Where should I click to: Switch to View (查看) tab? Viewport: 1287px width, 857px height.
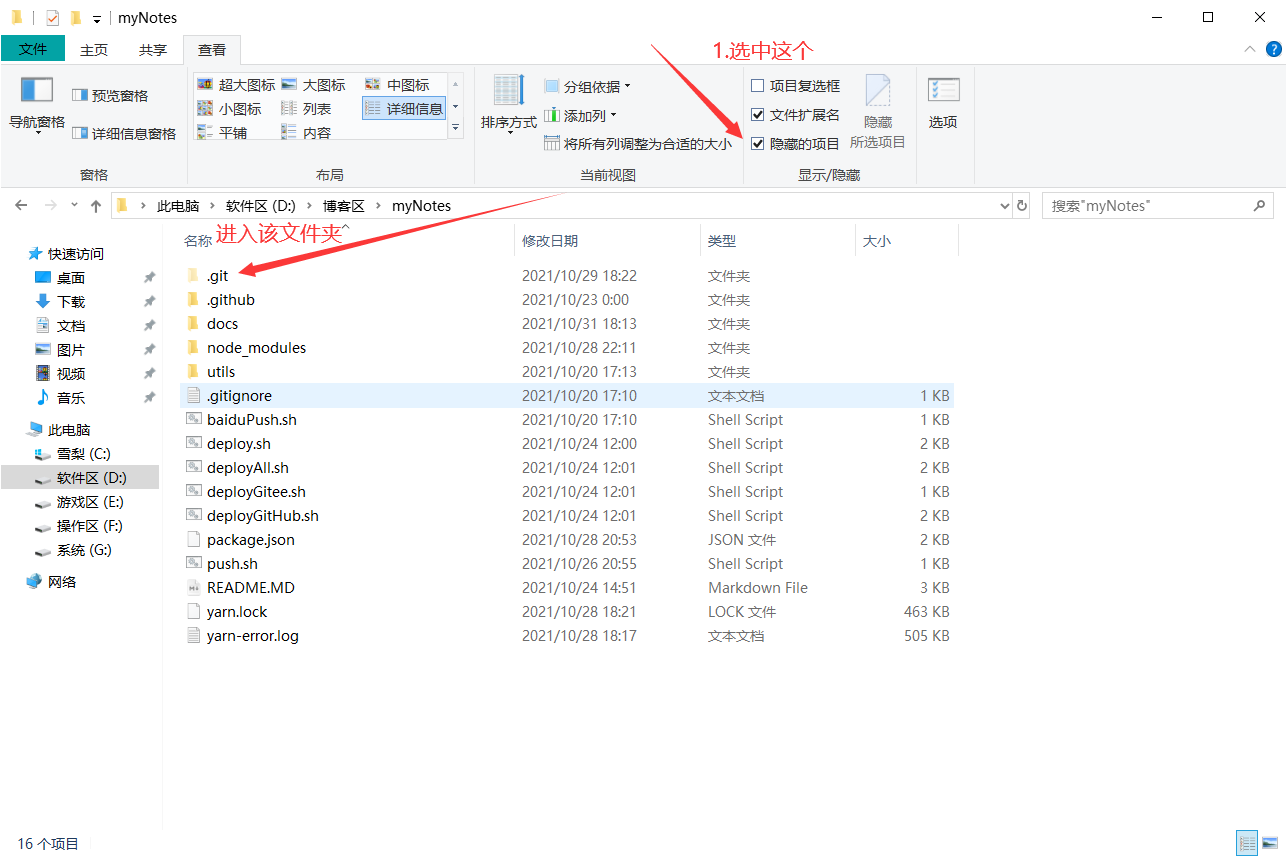pyautogui.click(x=212, y=49)
